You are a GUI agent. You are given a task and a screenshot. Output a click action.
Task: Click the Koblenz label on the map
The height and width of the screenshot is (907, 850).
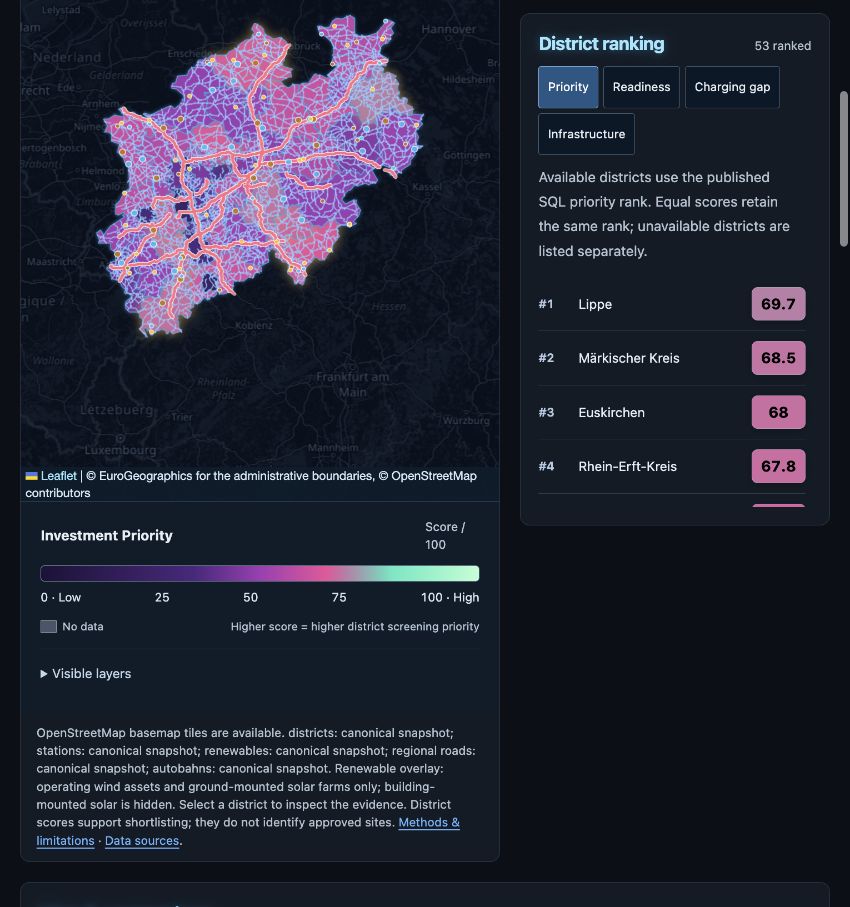coord(253,326)
